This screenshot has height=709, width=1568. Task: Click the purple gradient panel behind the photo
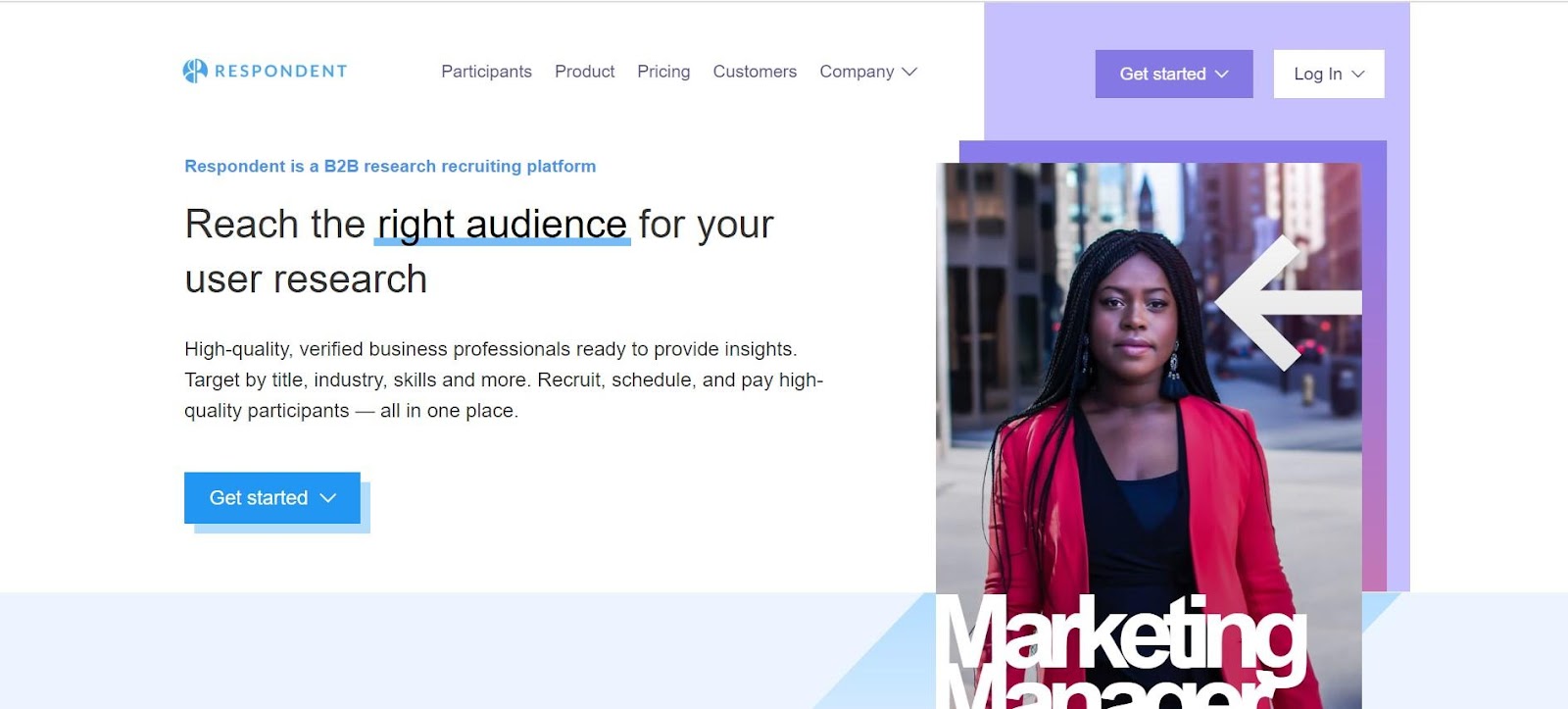tap(1374, 373)
